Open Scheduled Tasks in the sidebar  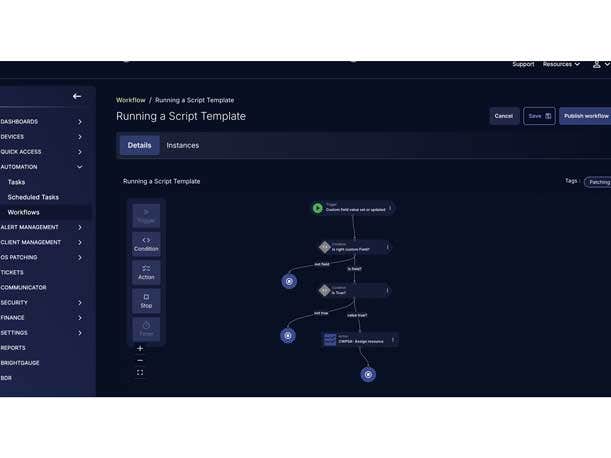[33, 197]
